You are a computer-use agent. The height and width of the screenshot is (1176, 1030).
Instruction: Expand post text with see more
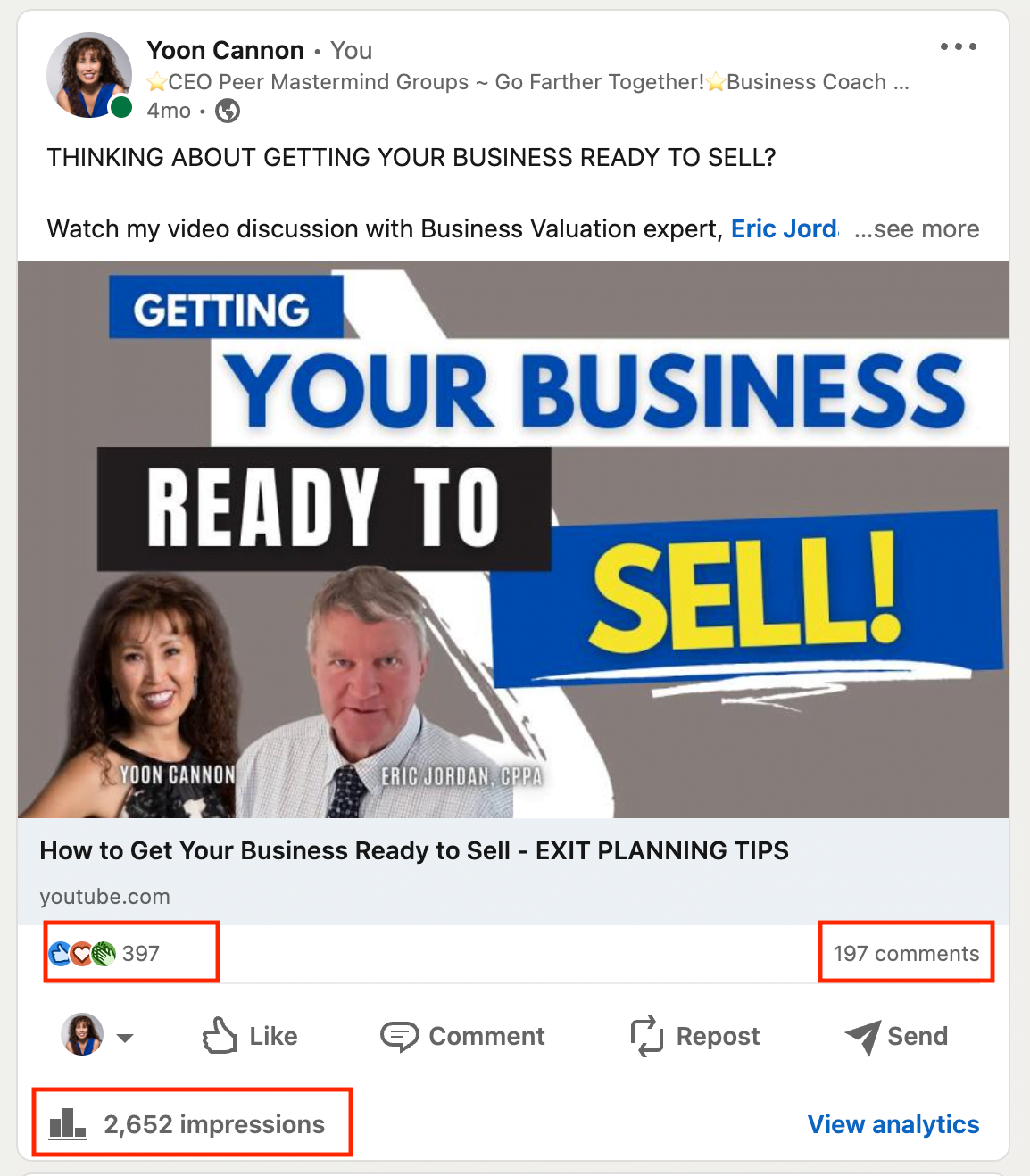(x=917, y=229)
